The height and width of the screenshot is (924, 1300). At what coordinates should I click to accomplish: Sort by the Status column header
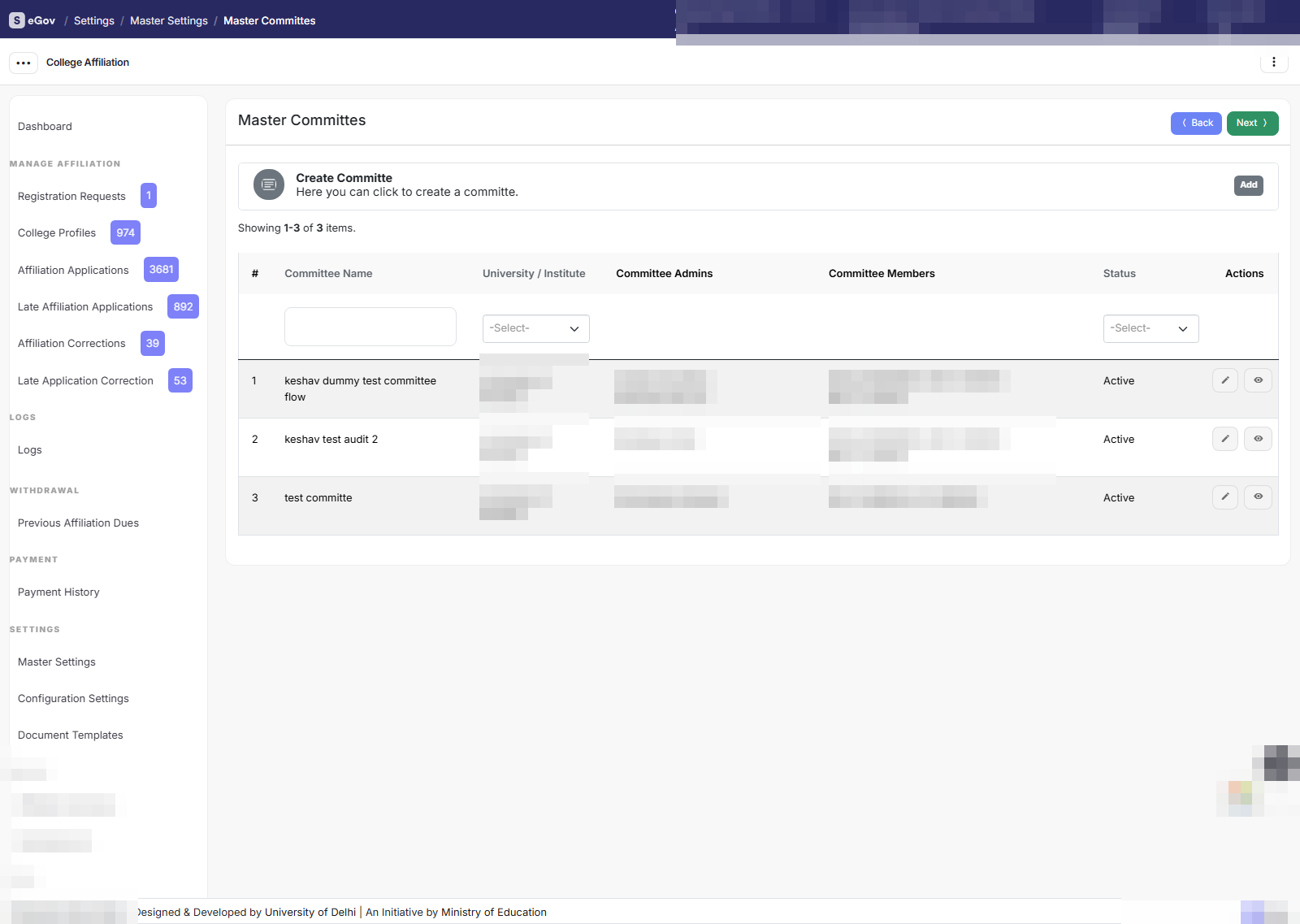click(x=1120, y=274)
